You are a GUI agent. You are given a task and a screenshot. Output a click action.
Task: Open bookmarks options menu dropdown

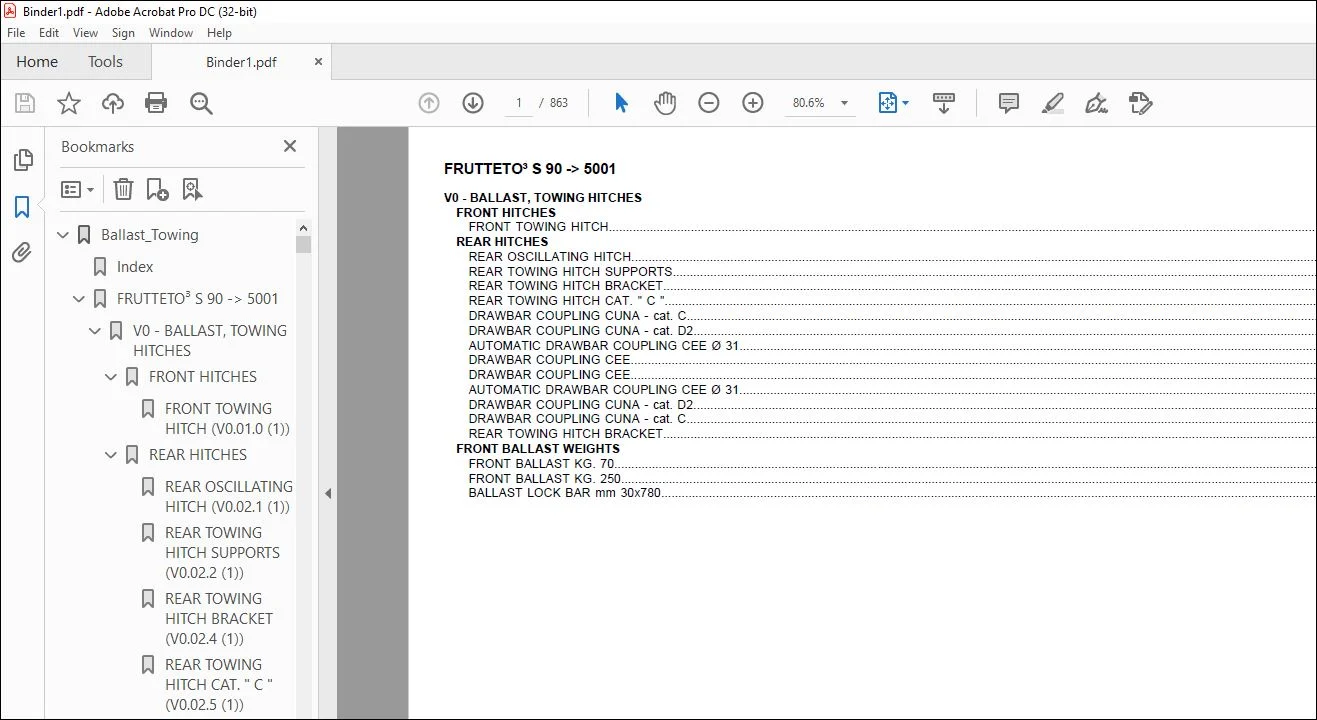point(77,189)
